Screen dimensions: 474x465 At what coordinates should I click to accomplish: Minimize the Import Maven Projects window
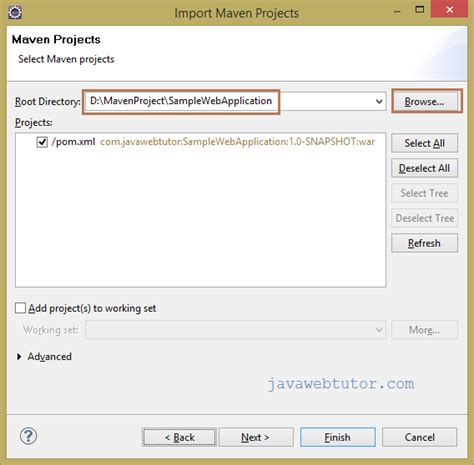(x=397, y=12)
